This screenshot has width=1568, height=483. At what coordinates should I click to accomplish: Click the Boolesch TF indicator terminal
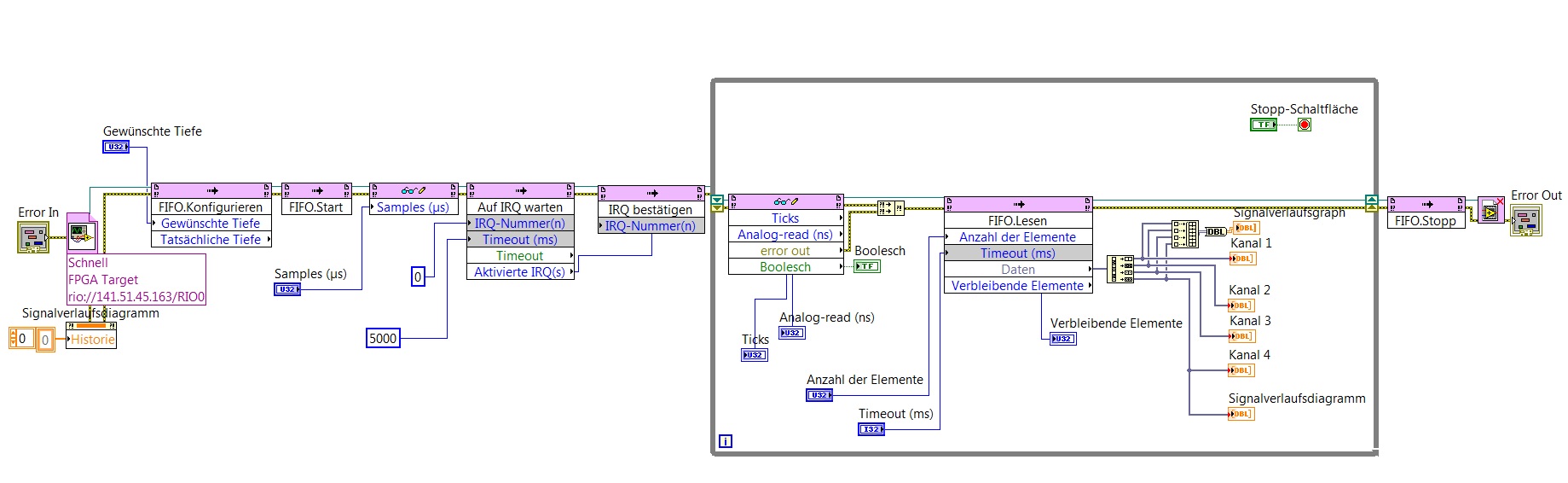(867, 266)
